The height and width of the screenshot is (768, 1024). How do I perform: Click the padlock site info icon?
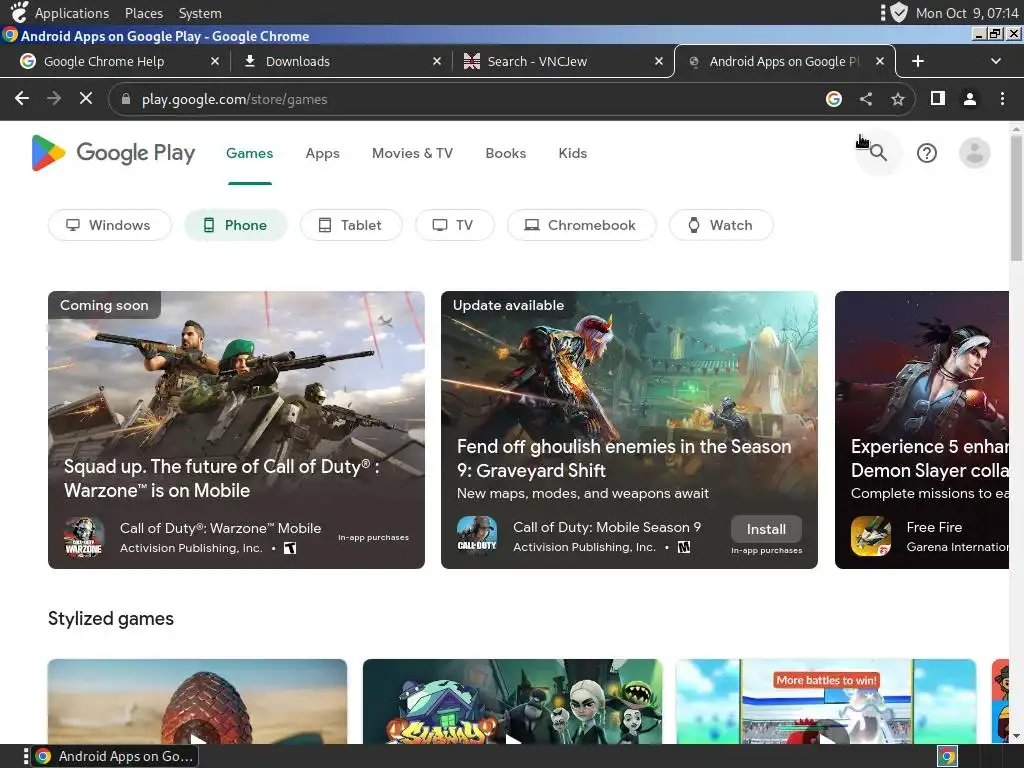pos(126,99)
